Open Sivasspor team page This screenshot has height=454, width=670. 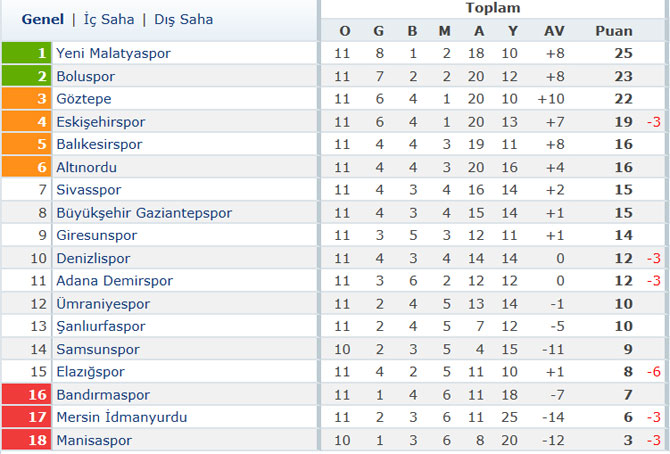(x=89, y=190)
